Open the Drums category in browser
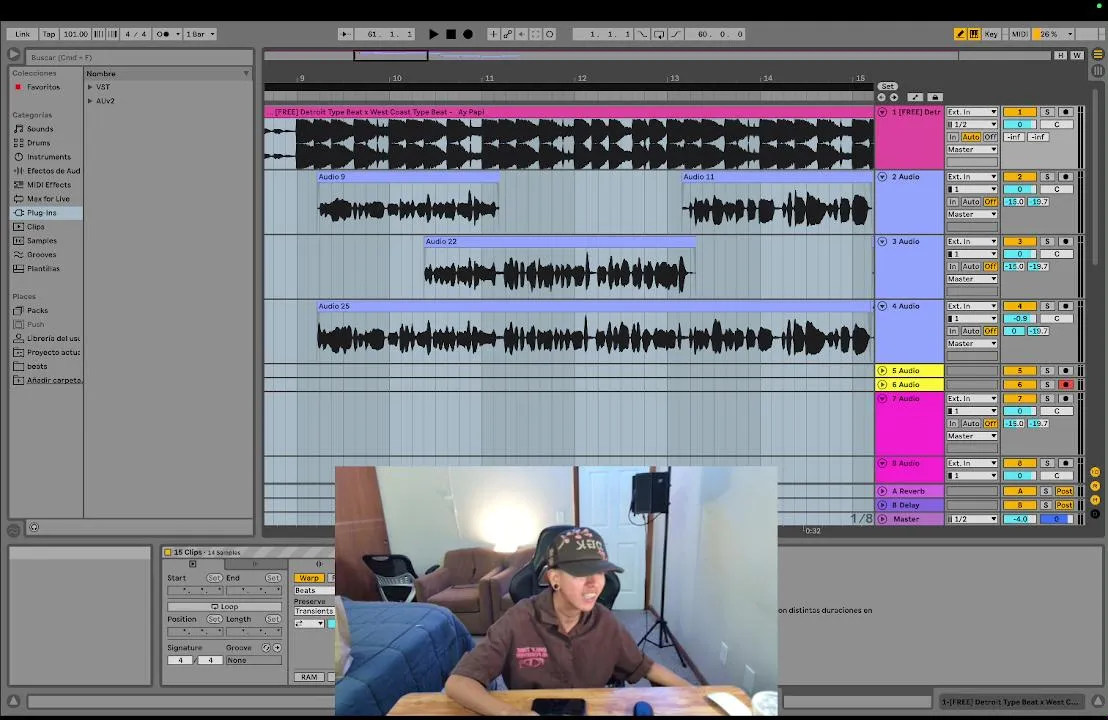The height and width of the screenshot is (720, 1108). [39, 143]
